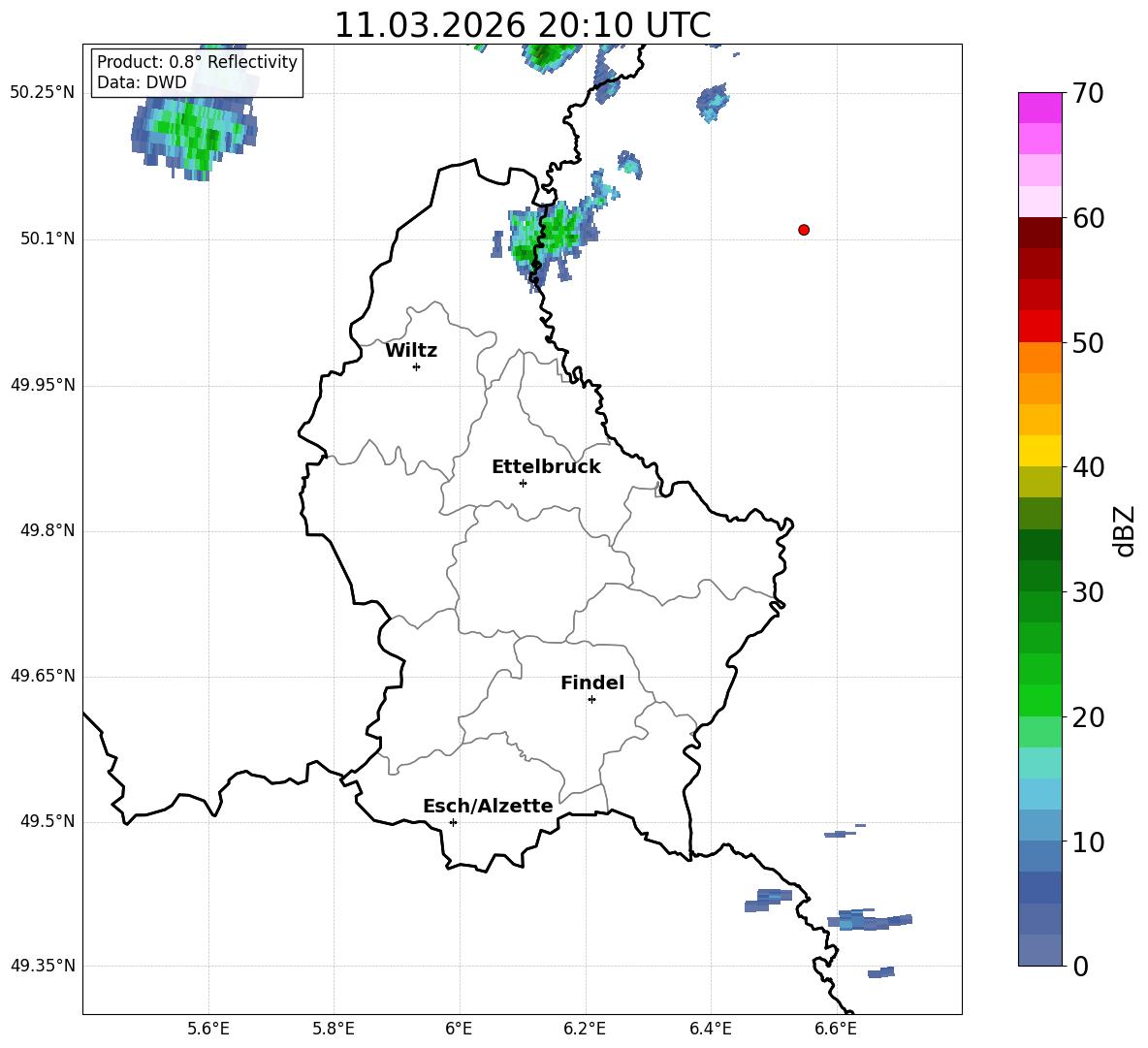Click the 6.2°E longitude label
The image size is (1148, 1048).
click(x=585, y=1029)
